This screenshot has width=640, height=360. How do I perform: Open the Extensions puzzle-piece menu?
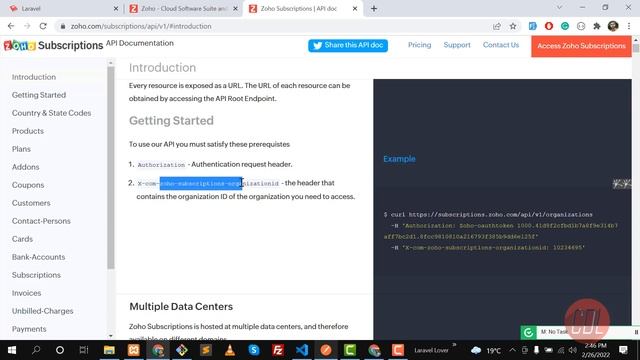pos(597,26)
